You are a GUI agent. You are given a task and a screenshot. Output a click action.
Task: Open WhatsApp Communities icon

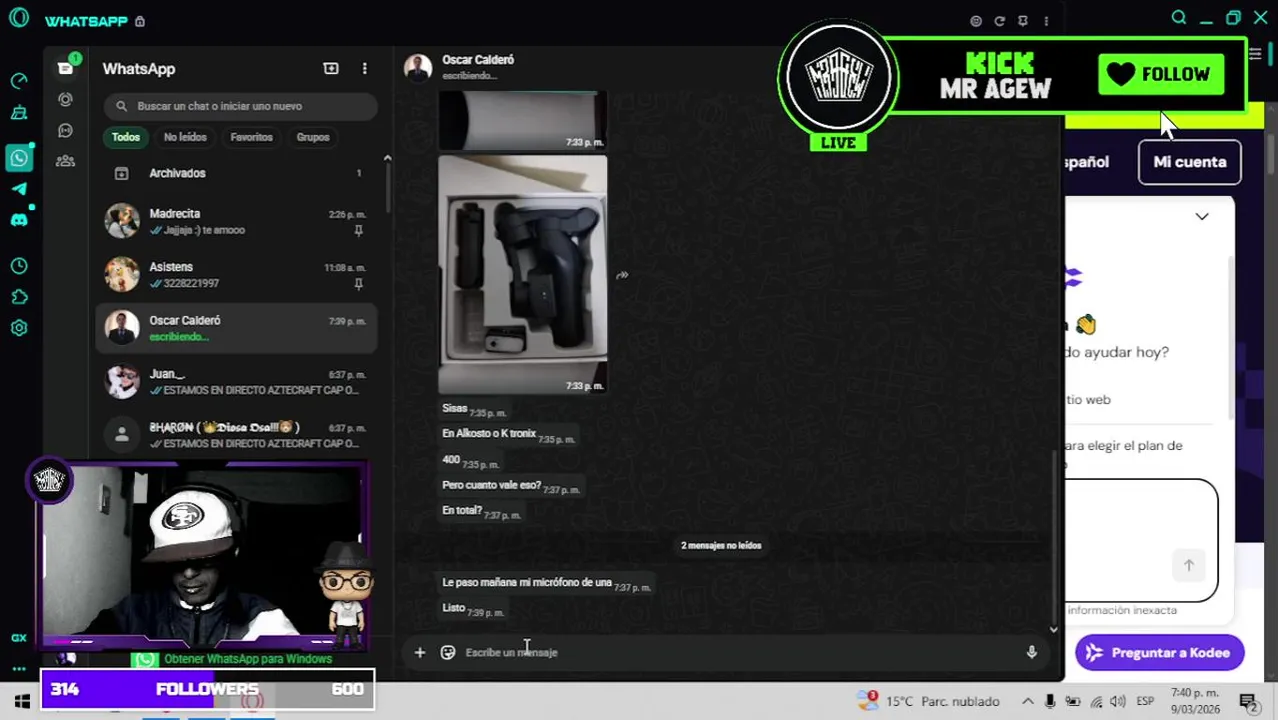[65, 161]
